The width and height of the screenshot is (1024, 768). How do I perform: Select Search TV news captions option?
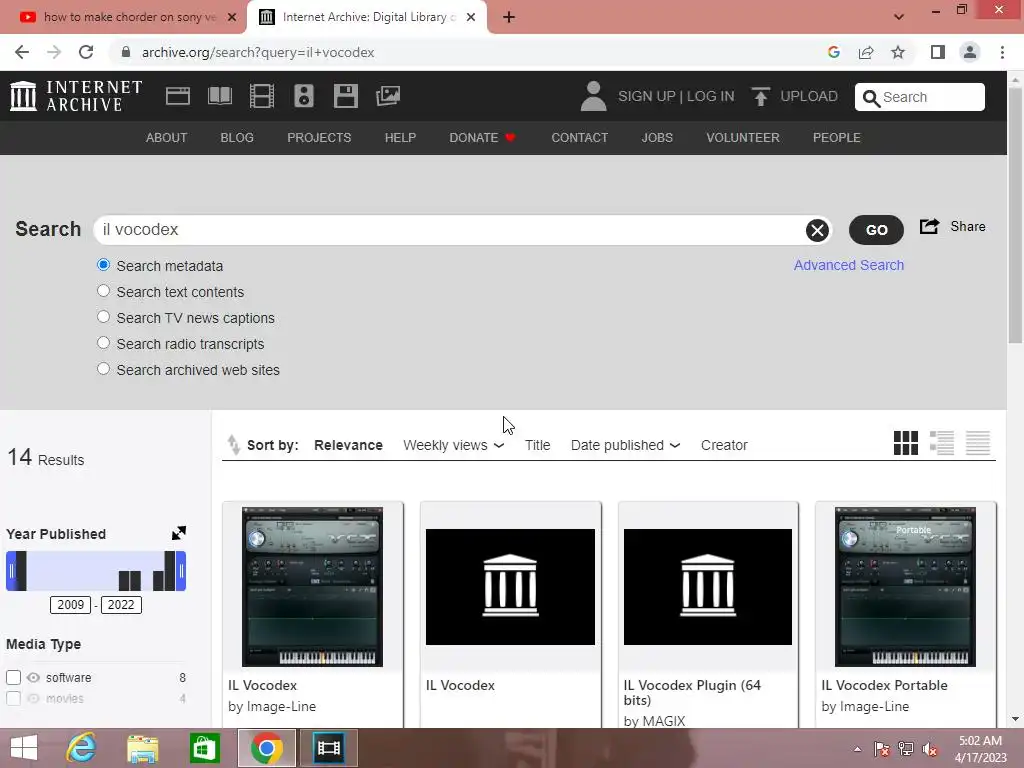point(103,317)
